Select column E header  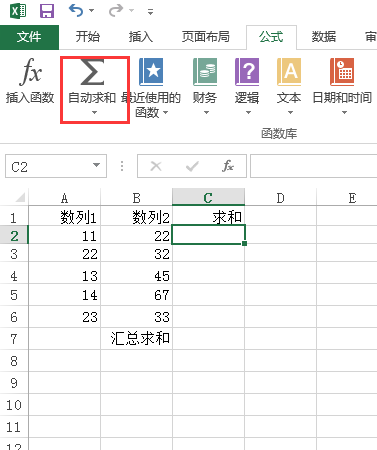tap(347, 198)
